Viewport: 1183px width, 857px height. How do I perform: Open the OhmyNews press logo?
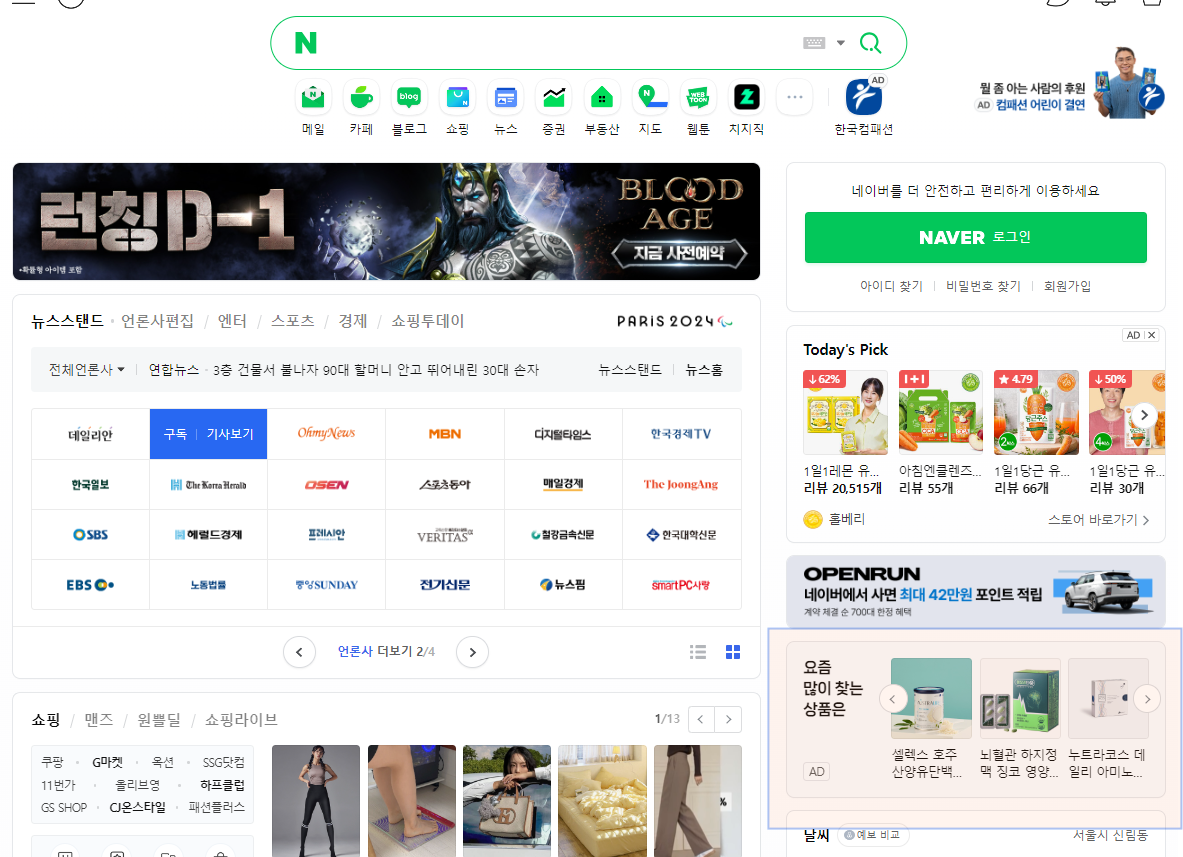tap(327, 434)
